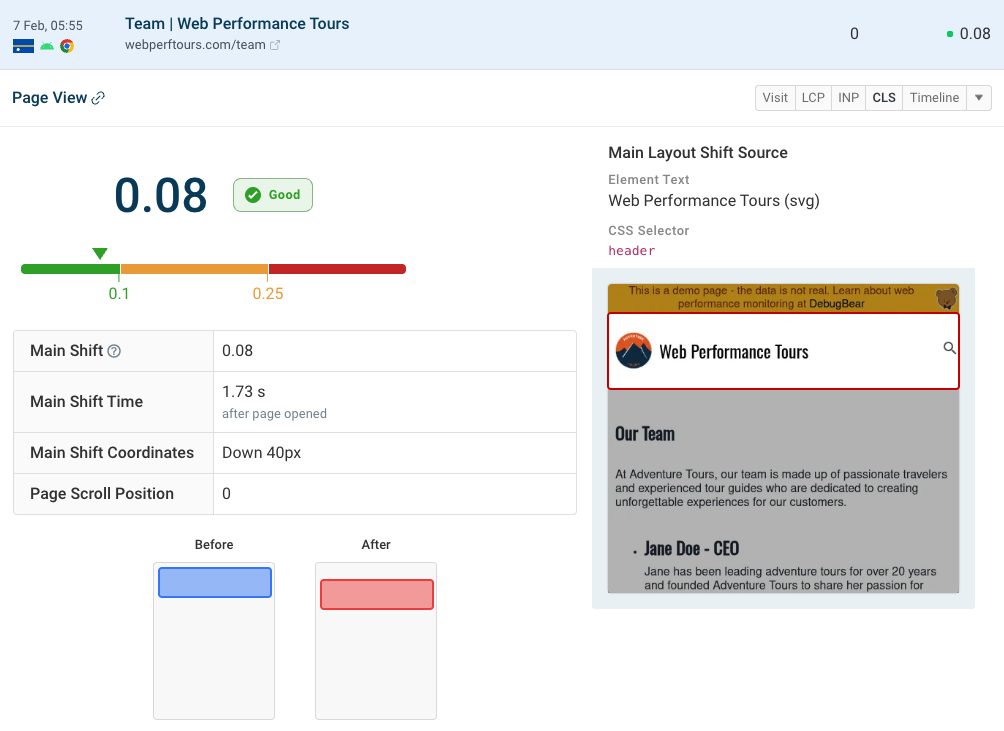Click the country flag icon under date
The height and width of the screenshot is (731, 1004).
pyautogui.click(x=23, y=46)
